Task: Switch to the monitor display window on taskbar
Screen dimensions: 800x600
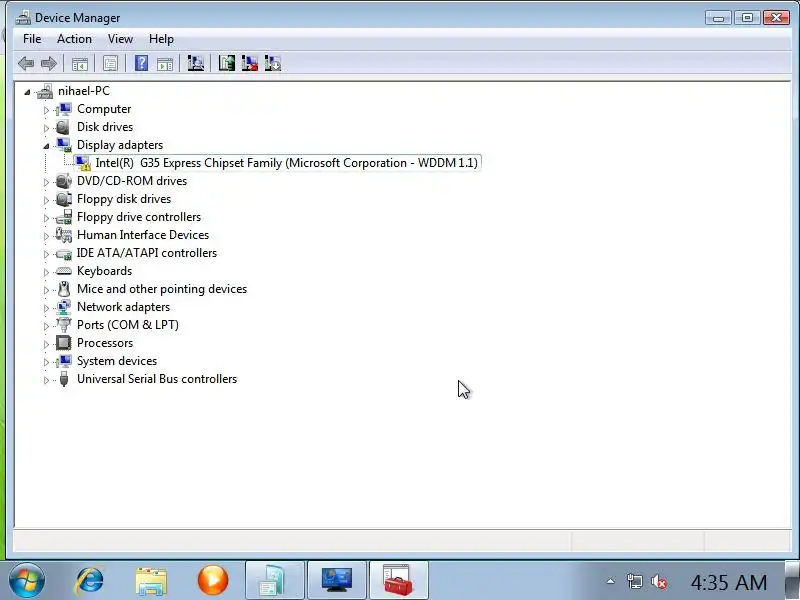Action: click(337, 580)
